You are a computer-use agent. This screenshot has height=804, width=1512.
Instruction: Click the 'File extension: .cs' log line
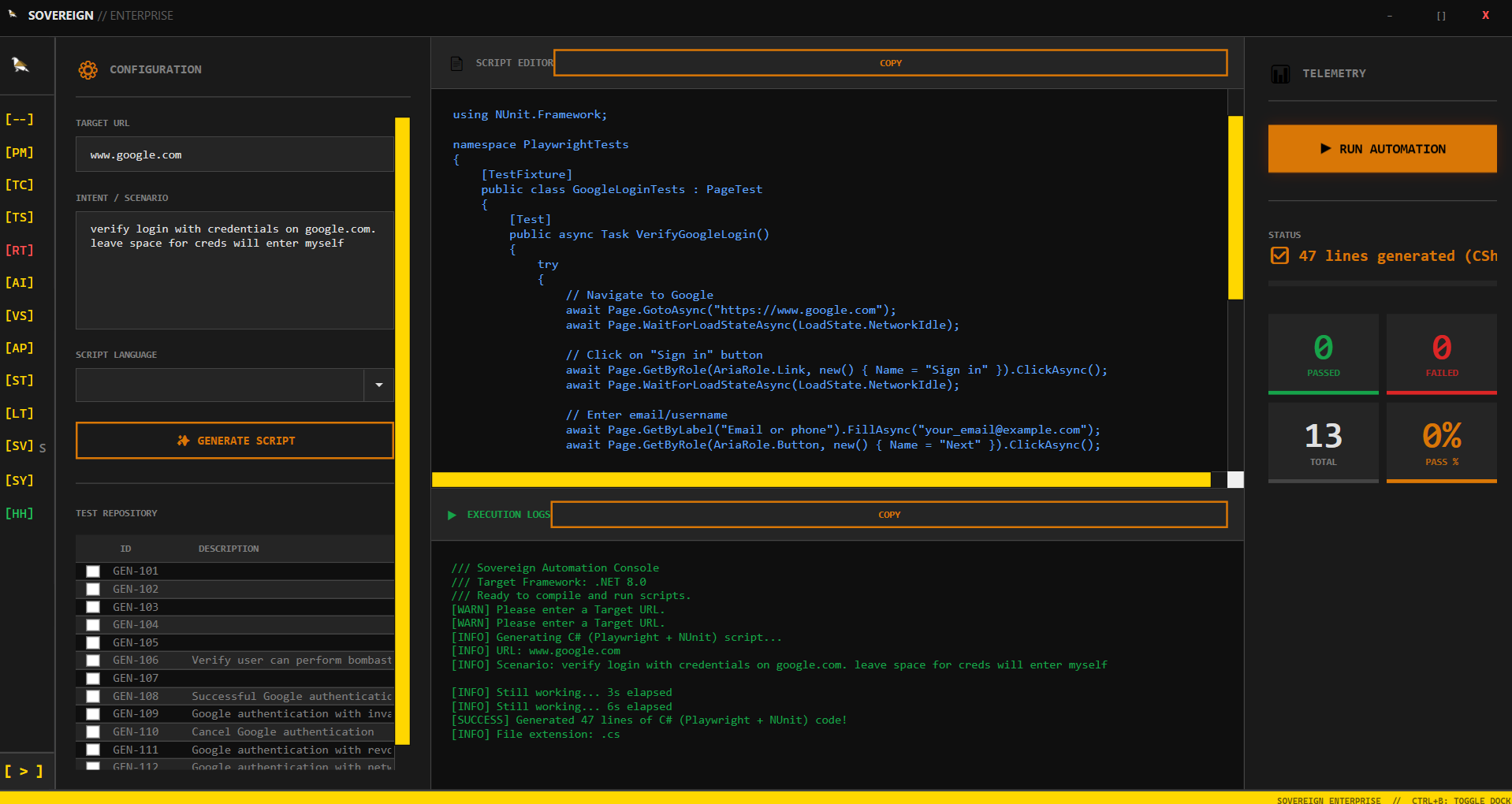(535, 734)
